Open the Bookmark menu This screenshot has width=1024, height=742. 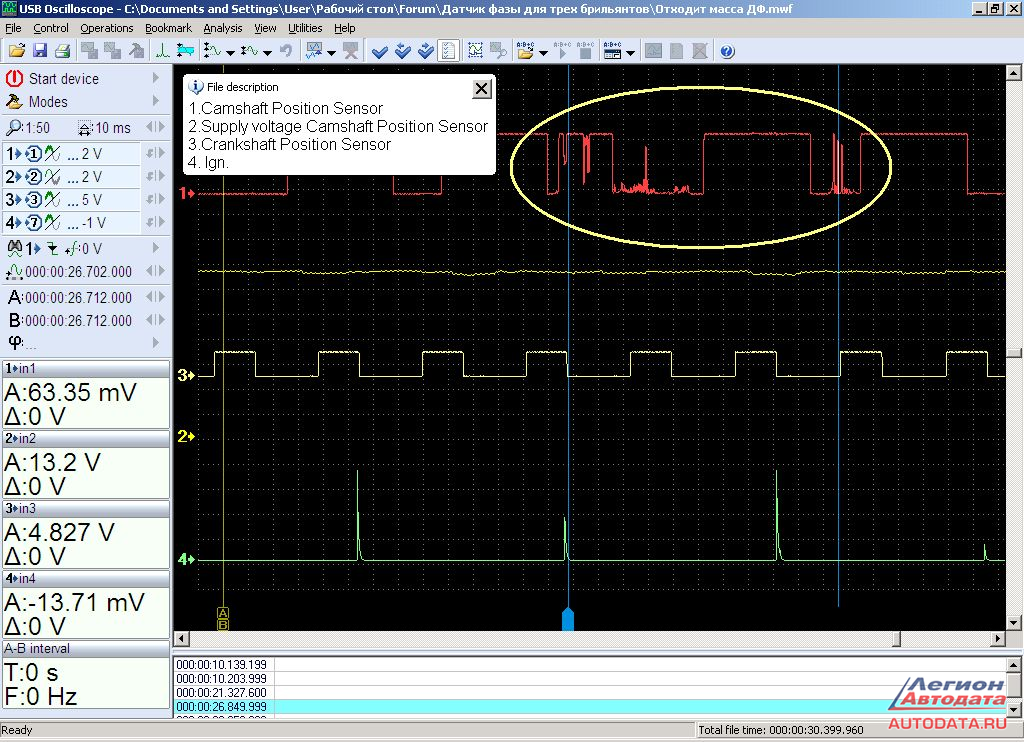[x=168, y=28]
